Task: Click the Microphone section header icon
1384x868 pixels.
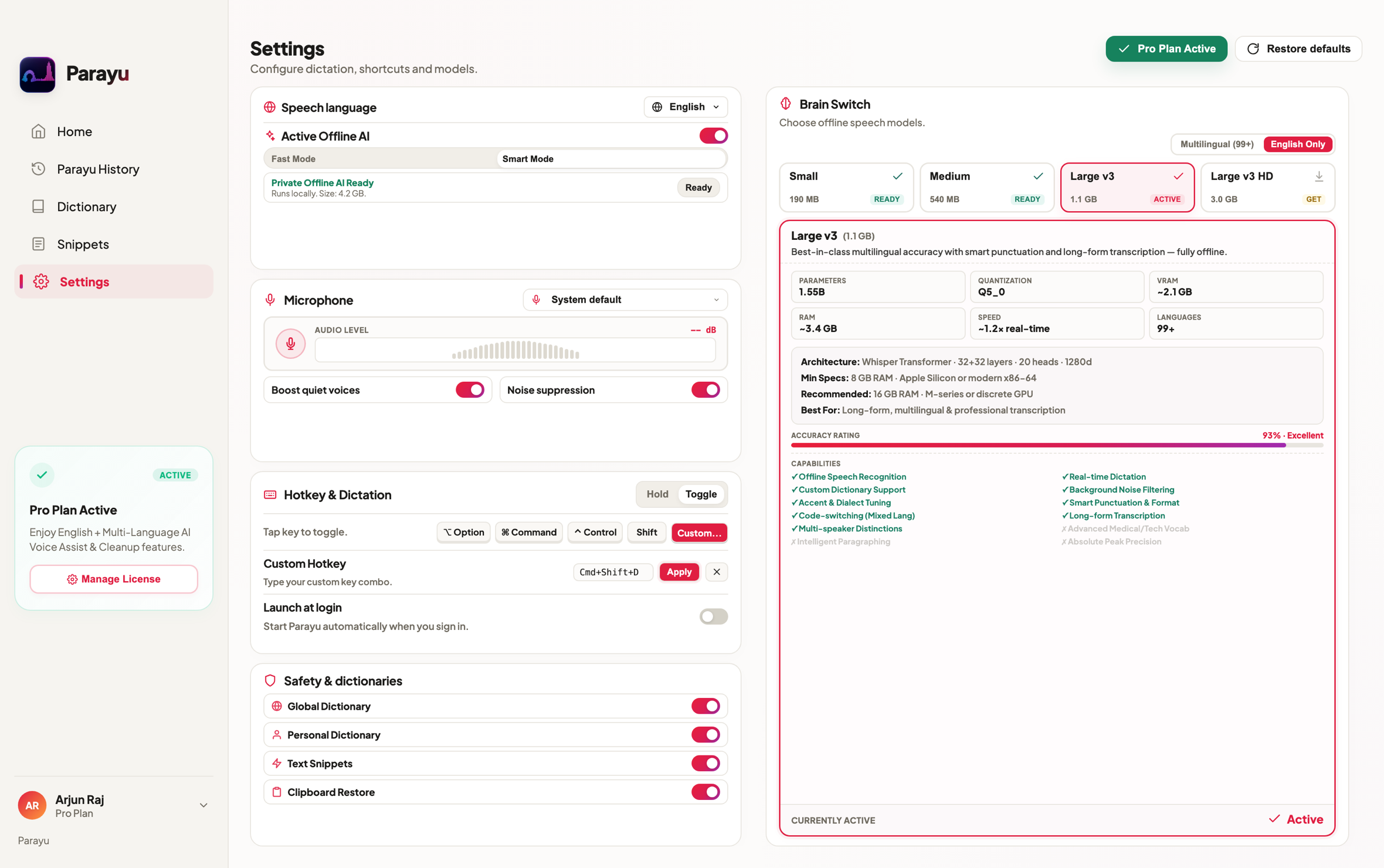Action: pyautogui.click(x=270, y=300)
